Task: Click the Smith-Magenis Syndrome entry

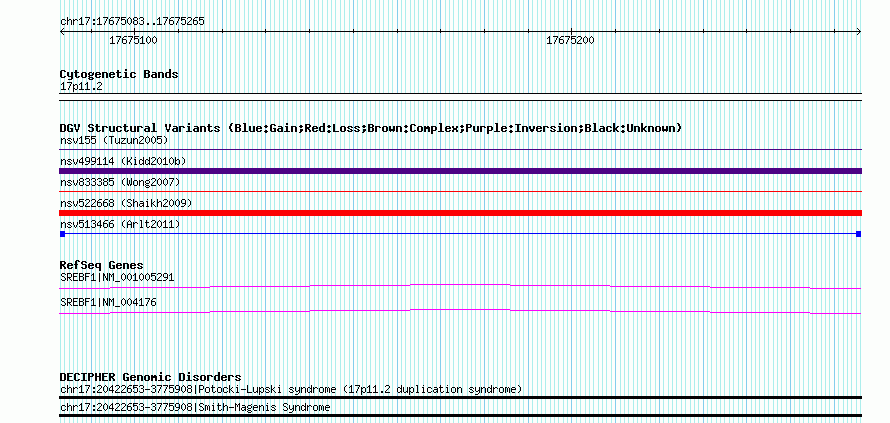Action: pos(195,408)
